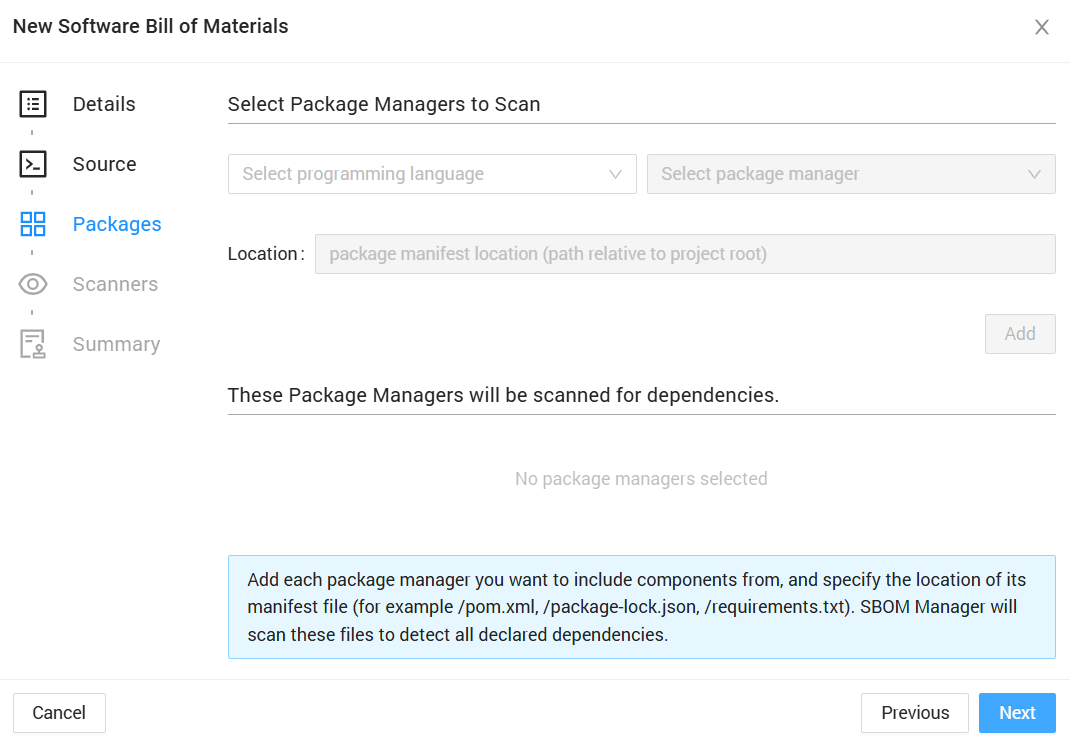Cancel the new SBOM wizard
This screenshot has height=741, width=1070.
point(59,712)
